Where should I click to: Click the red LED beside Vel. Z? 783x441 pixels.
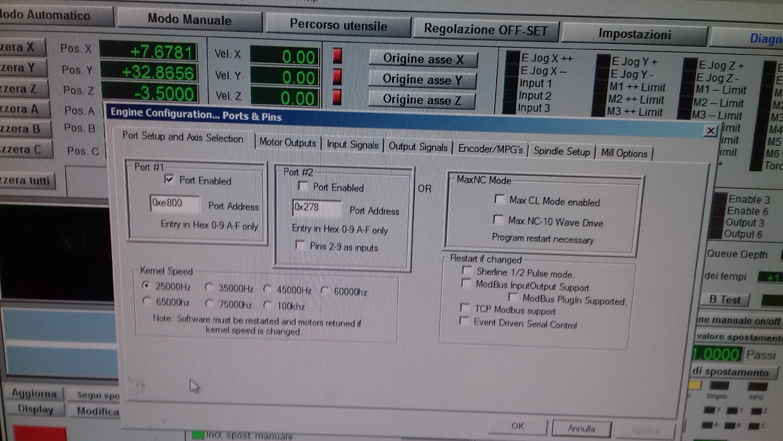(x=337, y=97)
